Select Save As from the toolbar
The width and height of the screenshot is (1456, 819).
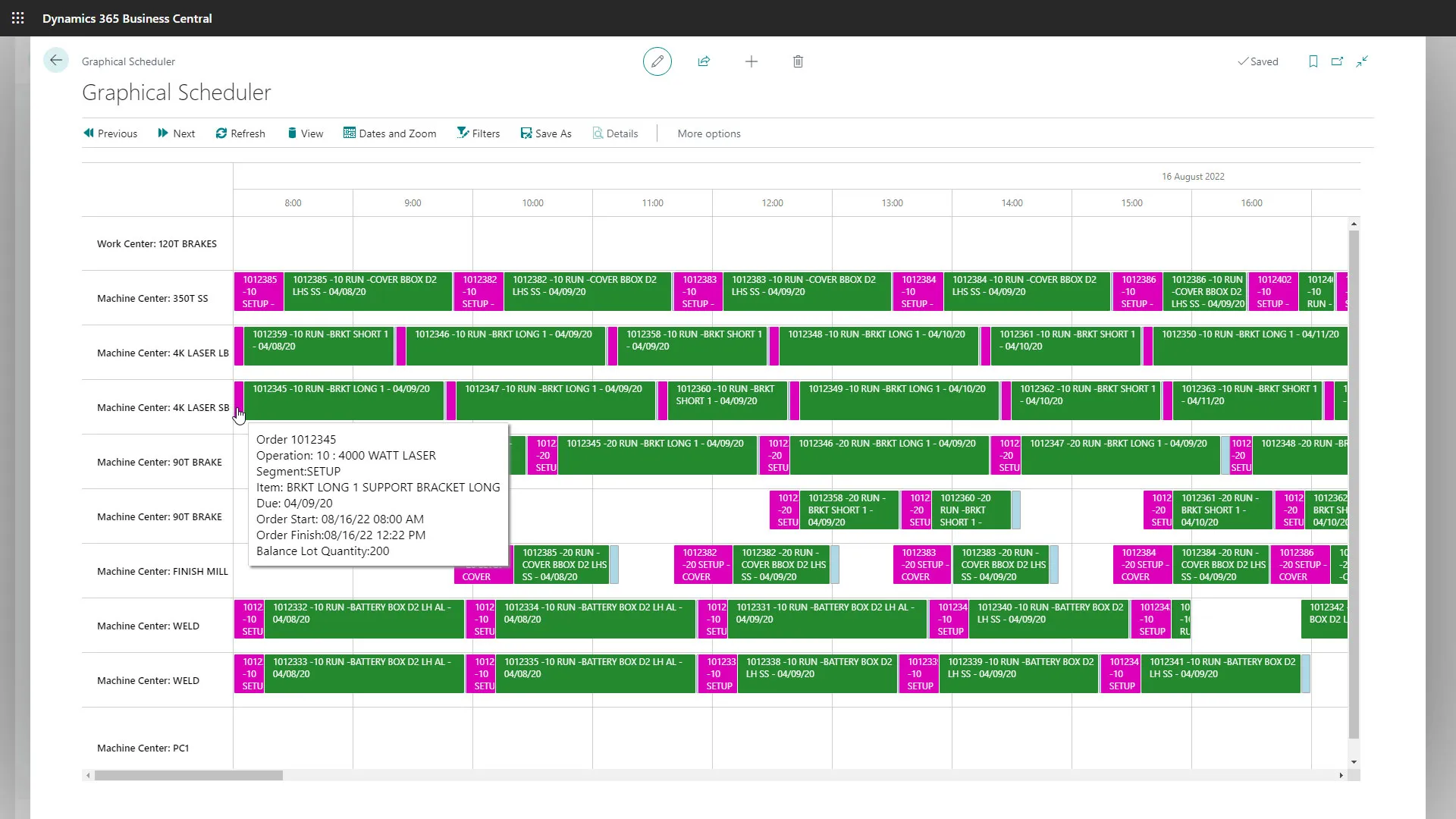546,133
